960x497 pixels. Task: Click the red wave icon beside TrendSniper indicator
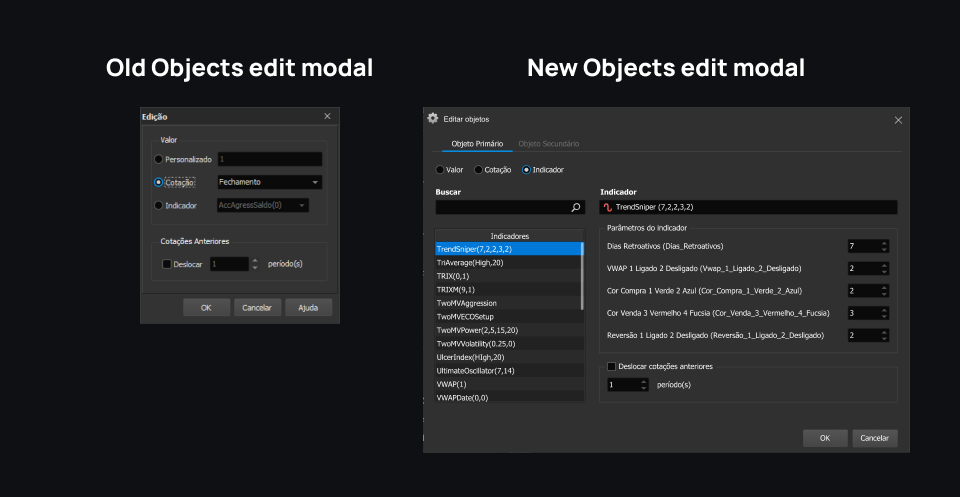(x=607, y=207)
